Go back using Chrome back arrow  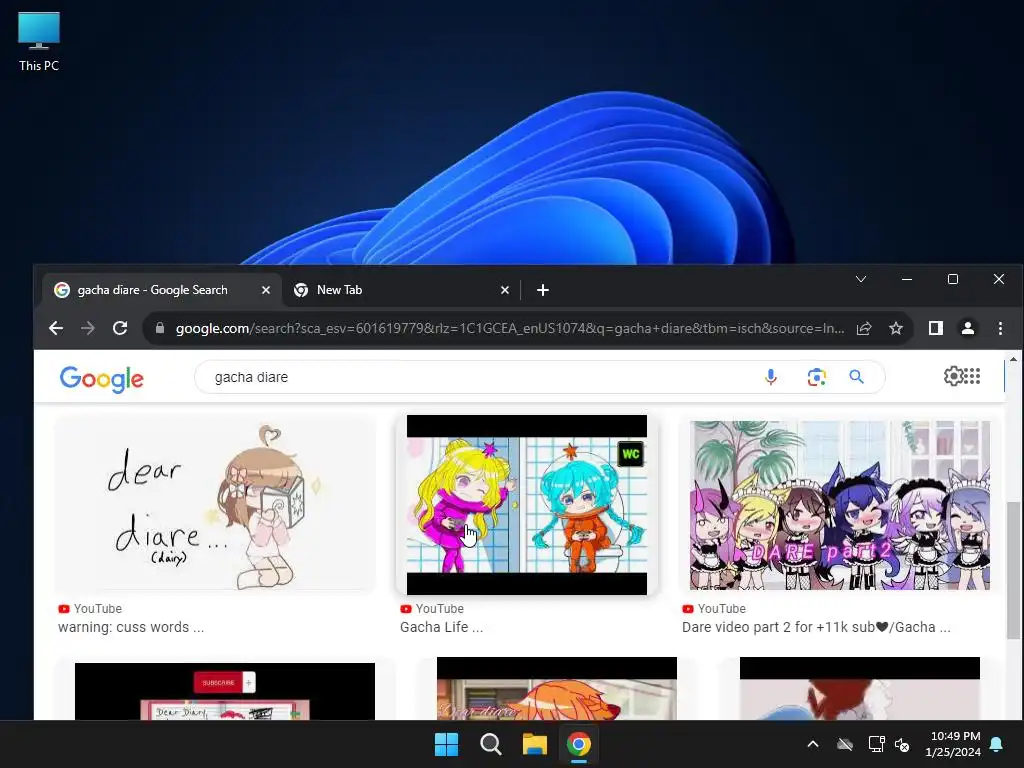[x=56, y=328]
